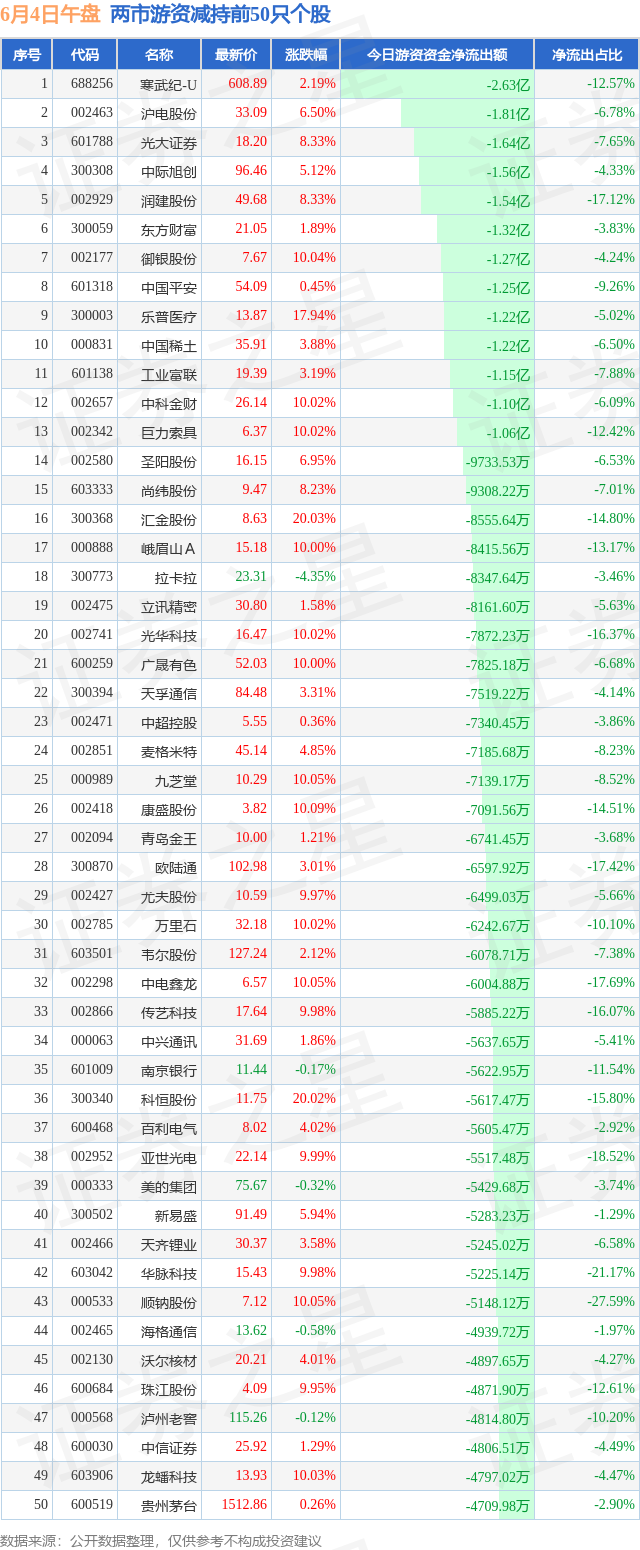
Task: Click outflow -9733.53万 for 圣阳股份
Action: 498,461
